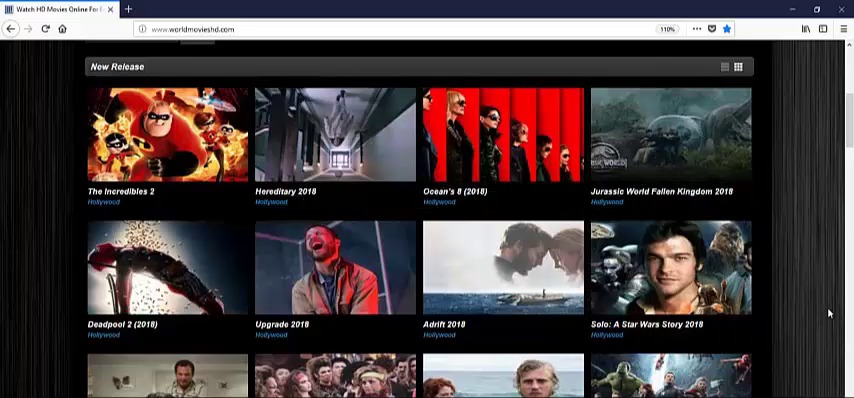This screenshot has height=398, width=854.
Task: Click Hollywood category under Hereditary 2018
Action: (x=271, y=202)
